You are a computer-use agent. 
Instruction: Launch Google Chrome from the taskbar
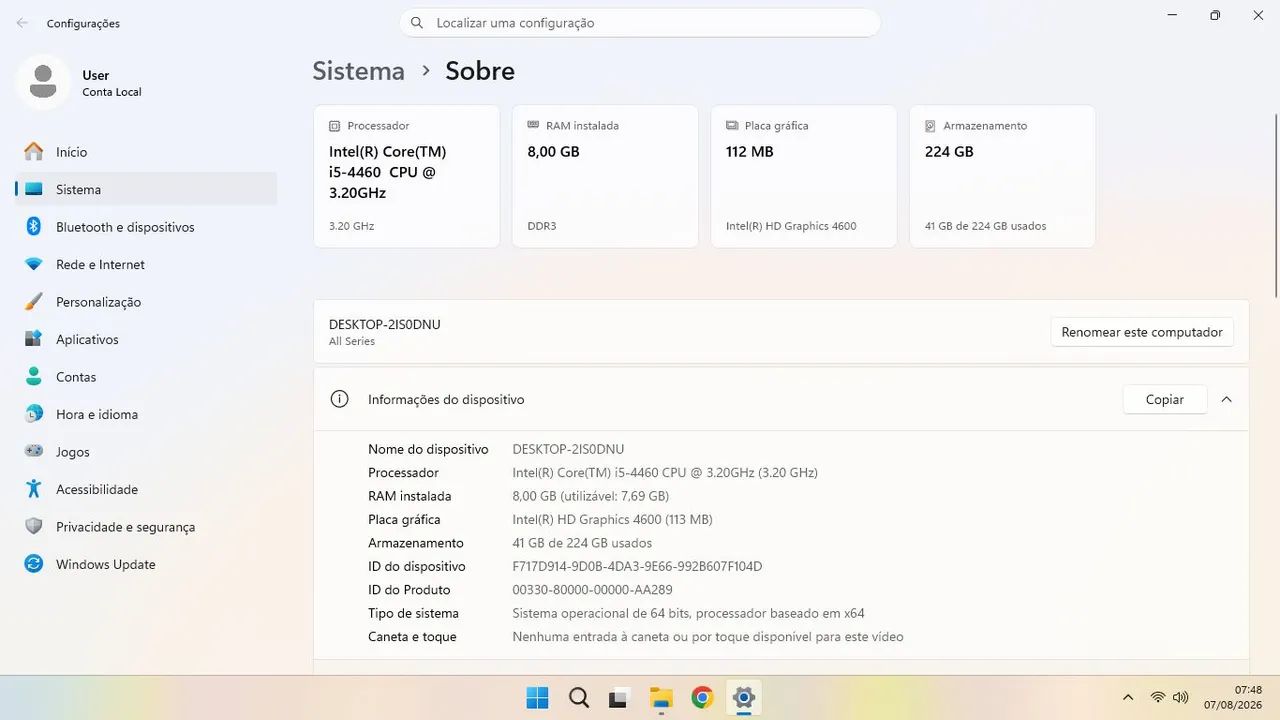(x=702, y=698)
